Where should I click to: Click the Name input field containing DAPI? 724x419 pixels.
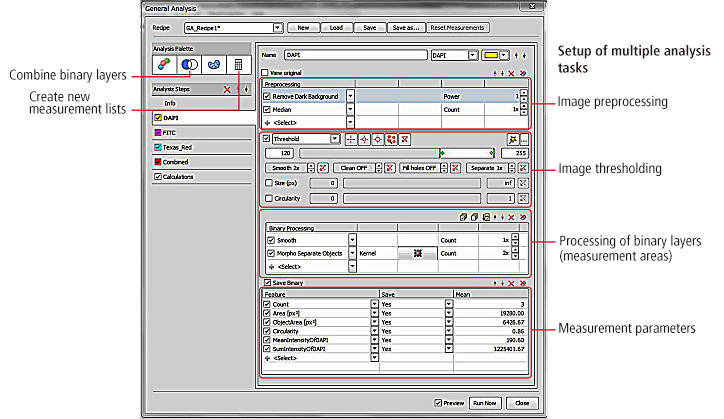(x=355, y=56)
